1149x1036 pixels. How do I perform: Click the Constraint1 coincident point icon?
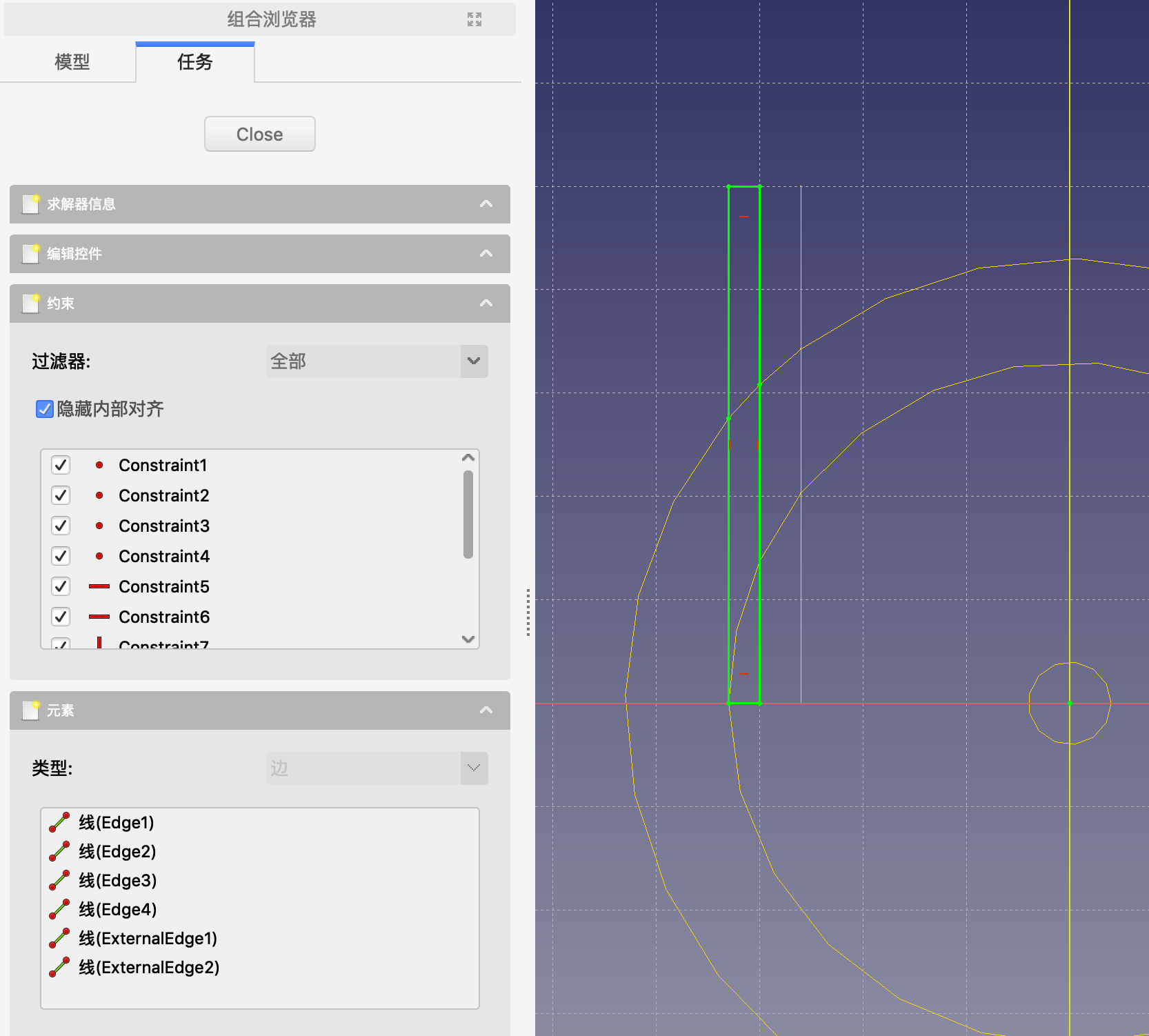[x=99, y=465]
